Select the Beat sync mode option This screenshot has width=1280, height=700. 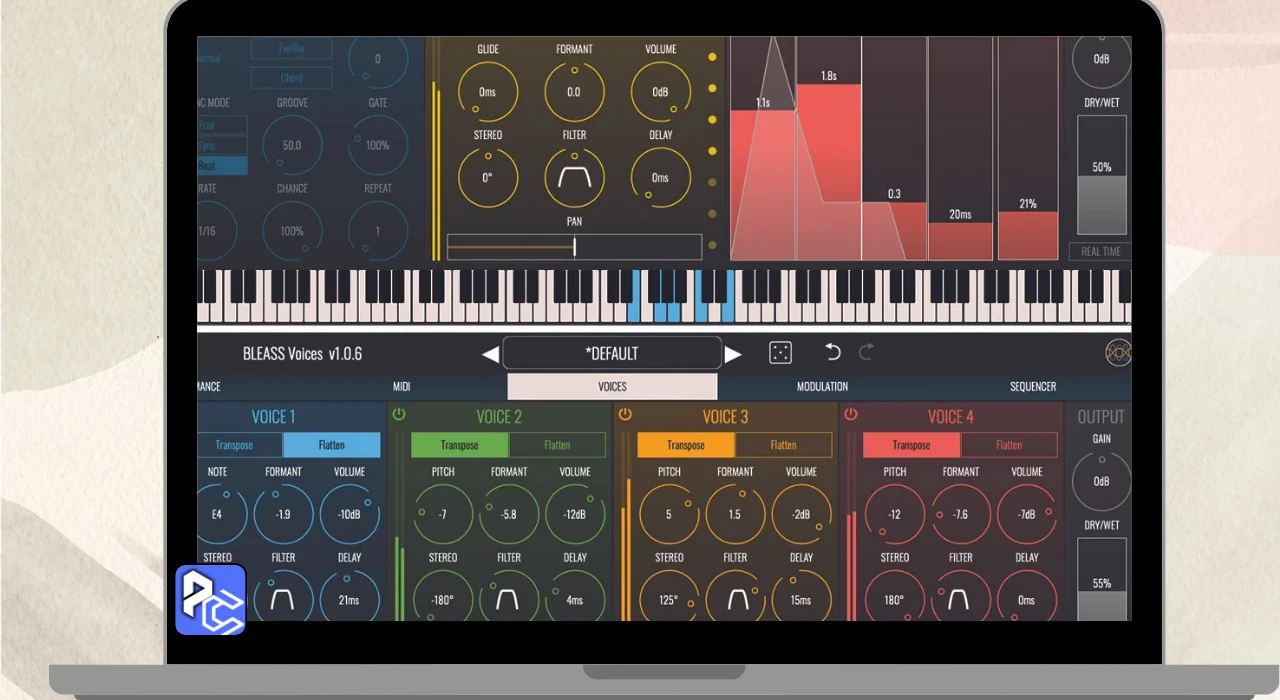tap(222, 165)
